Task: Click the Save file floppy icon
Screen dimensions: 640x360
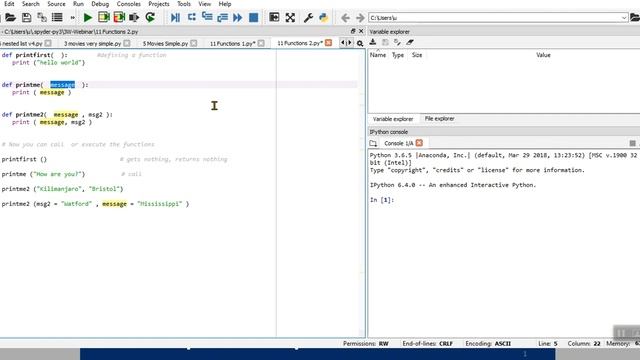Action: coord(27,18)
